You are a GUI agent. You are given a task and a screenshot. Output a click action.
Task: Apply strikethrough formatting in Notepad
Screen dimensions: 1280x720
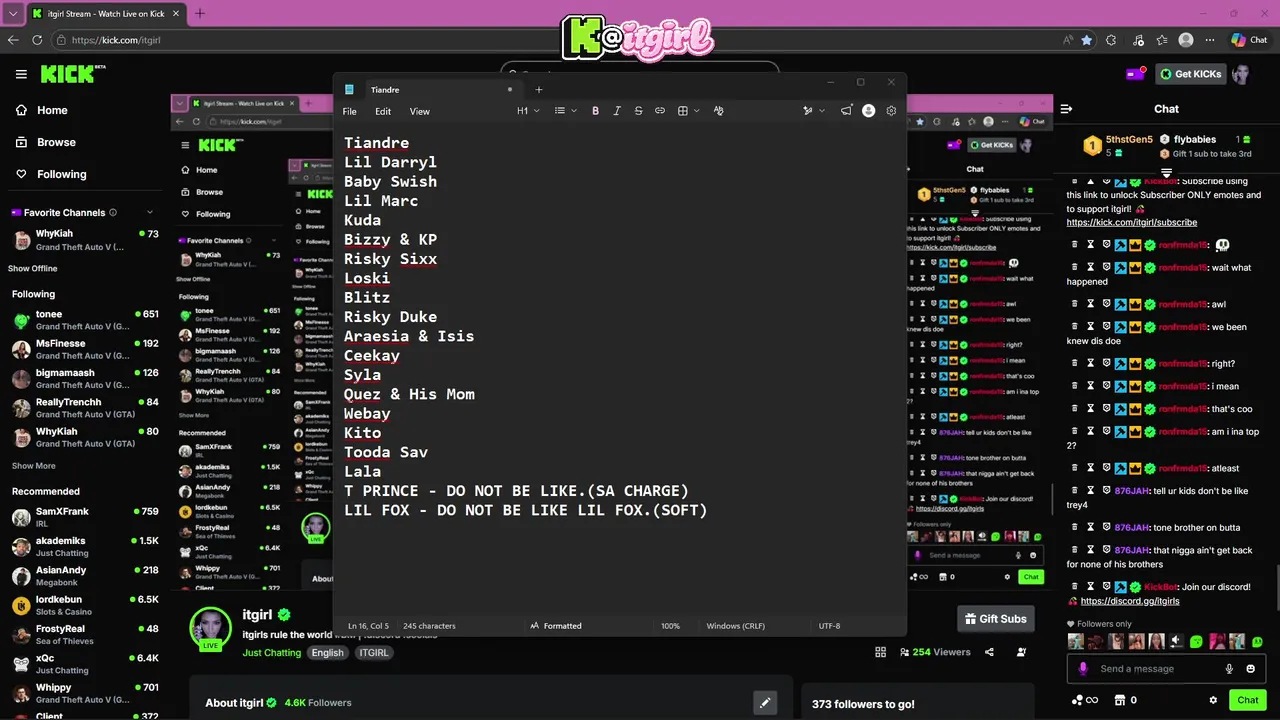[638, 111]
